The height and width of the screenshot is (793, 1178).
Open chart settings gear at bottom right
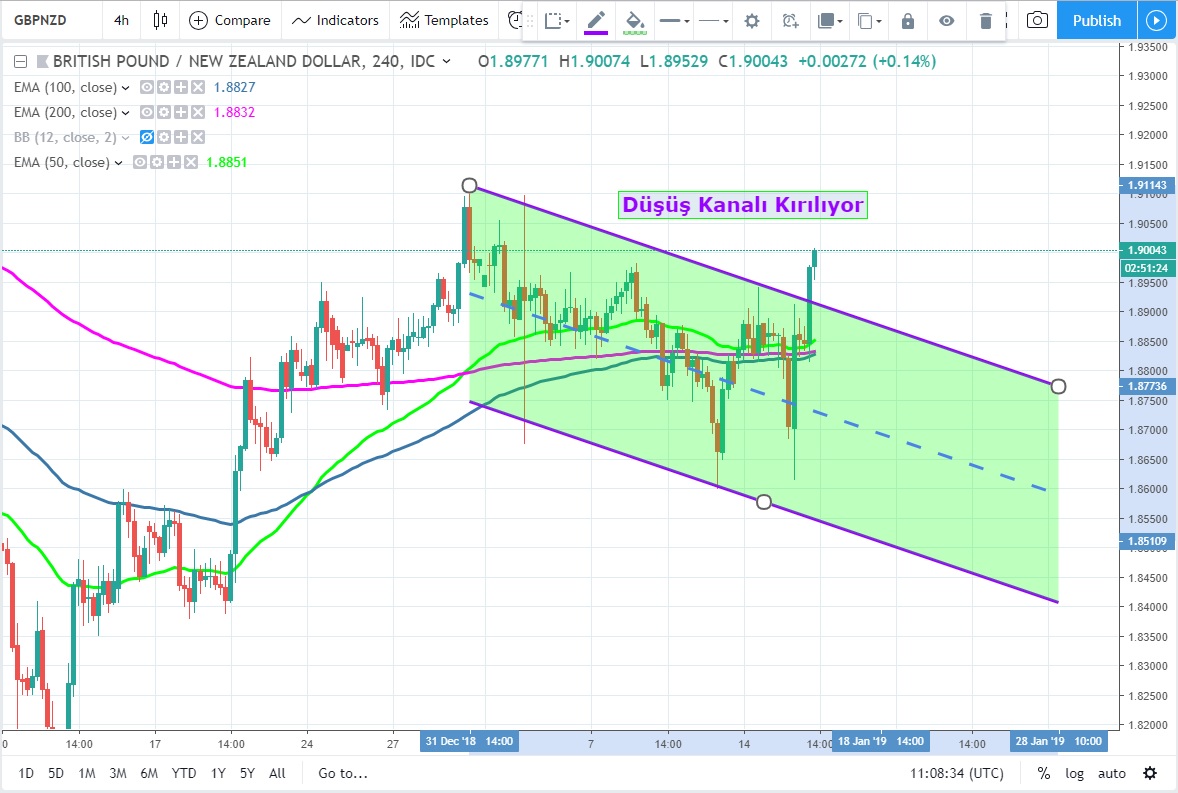pyautogui.click(x=1150, y=773)
